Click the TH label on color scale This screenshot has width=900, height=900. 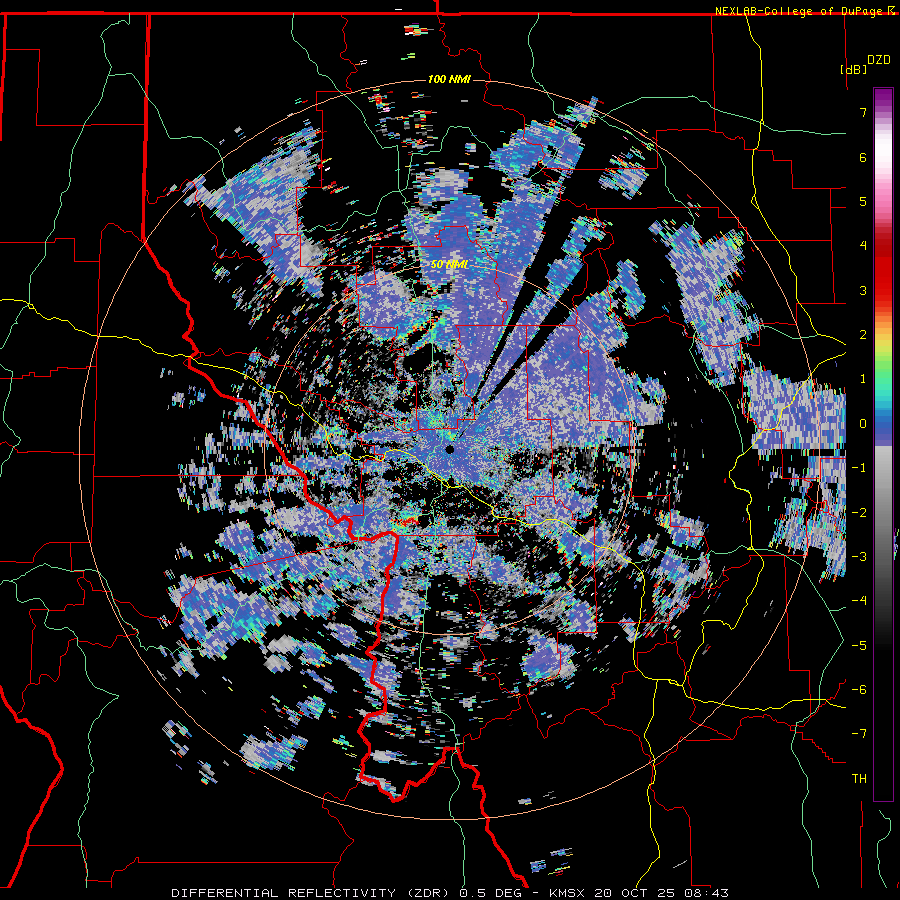click(859, 779)
